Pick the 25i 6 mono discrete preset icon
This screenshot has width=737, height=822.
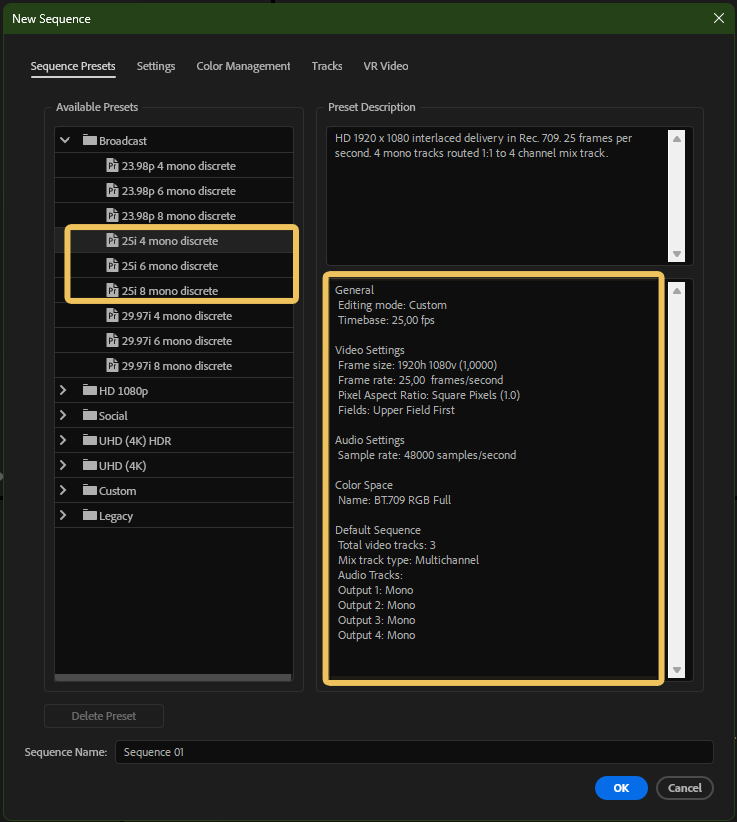pos(112,266)
